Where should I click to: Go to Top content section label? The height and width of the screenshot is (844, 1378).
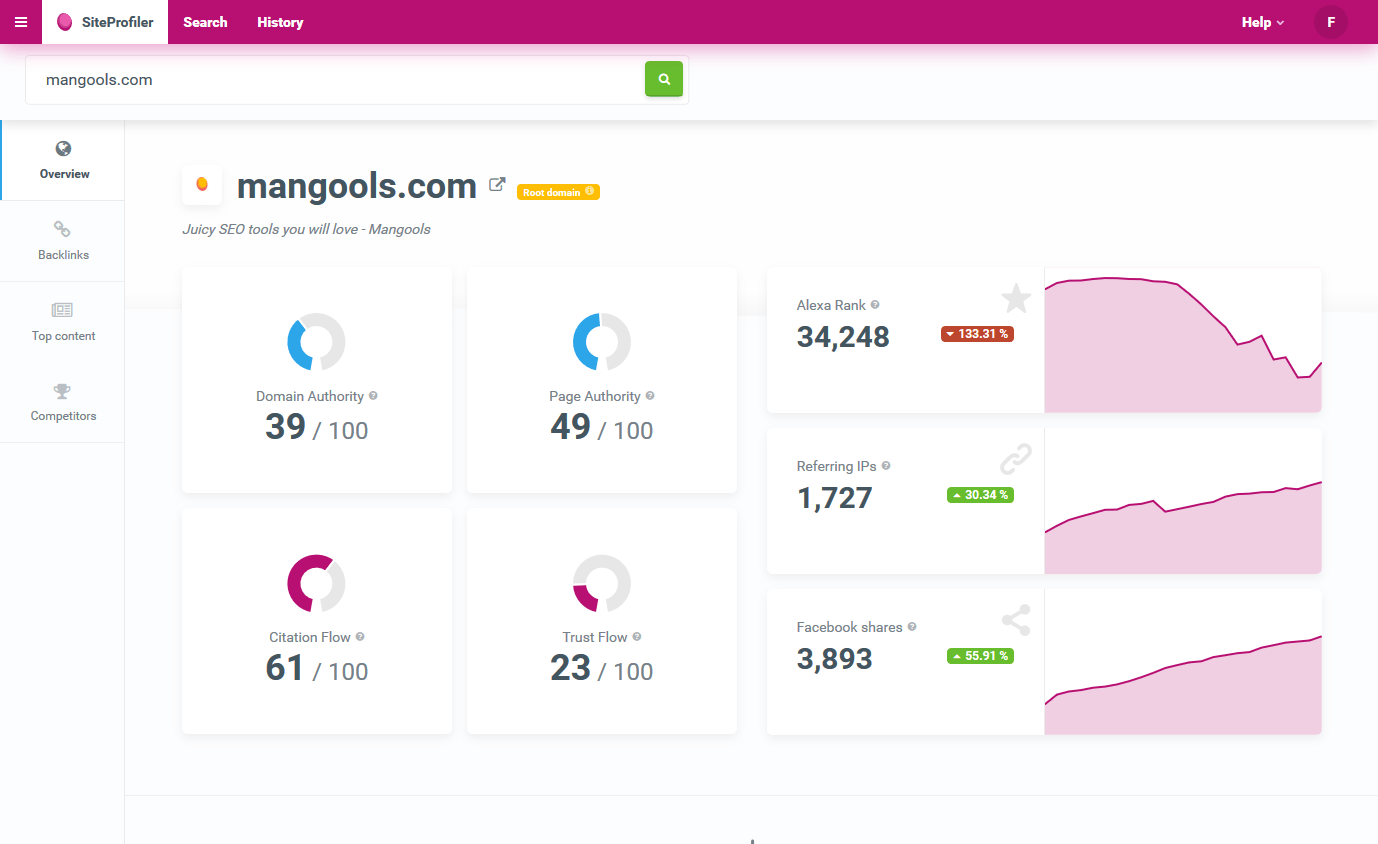(63, 336)
